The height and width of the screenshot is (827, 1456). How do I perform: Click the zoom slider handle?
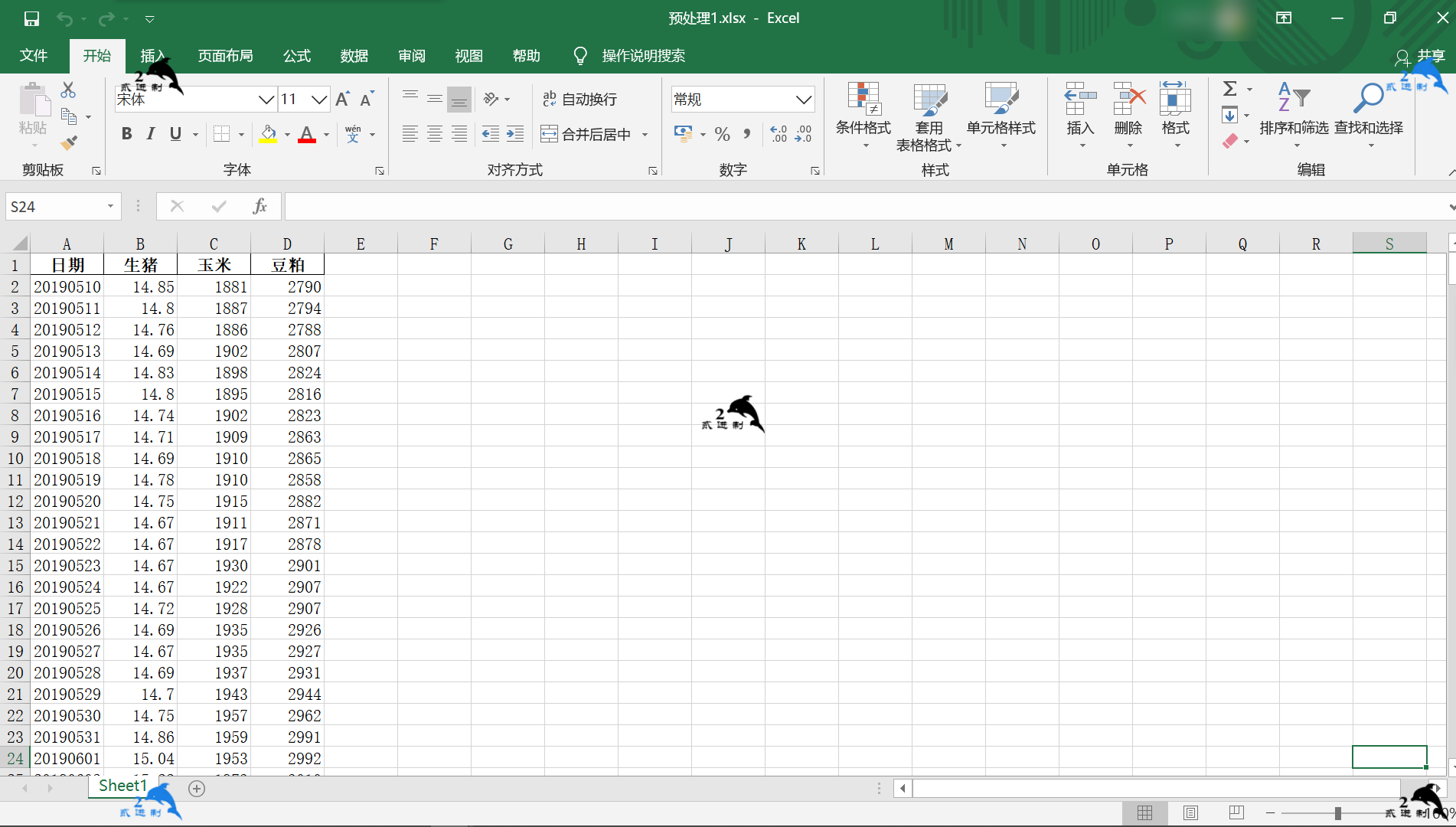click(1337, 813)
